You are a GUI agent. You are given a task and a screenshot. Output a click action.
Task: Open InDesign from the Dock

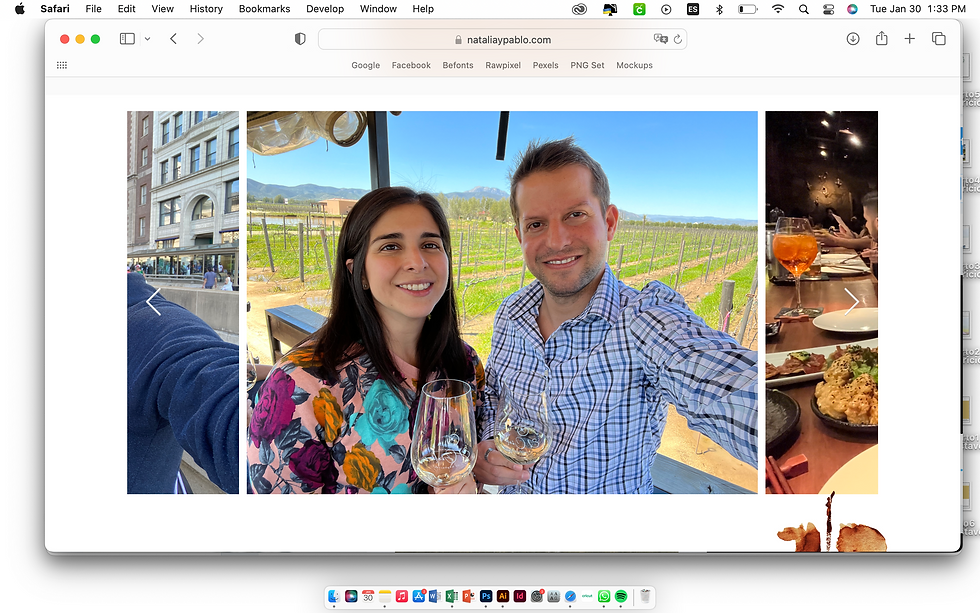(x=519, y=596)
